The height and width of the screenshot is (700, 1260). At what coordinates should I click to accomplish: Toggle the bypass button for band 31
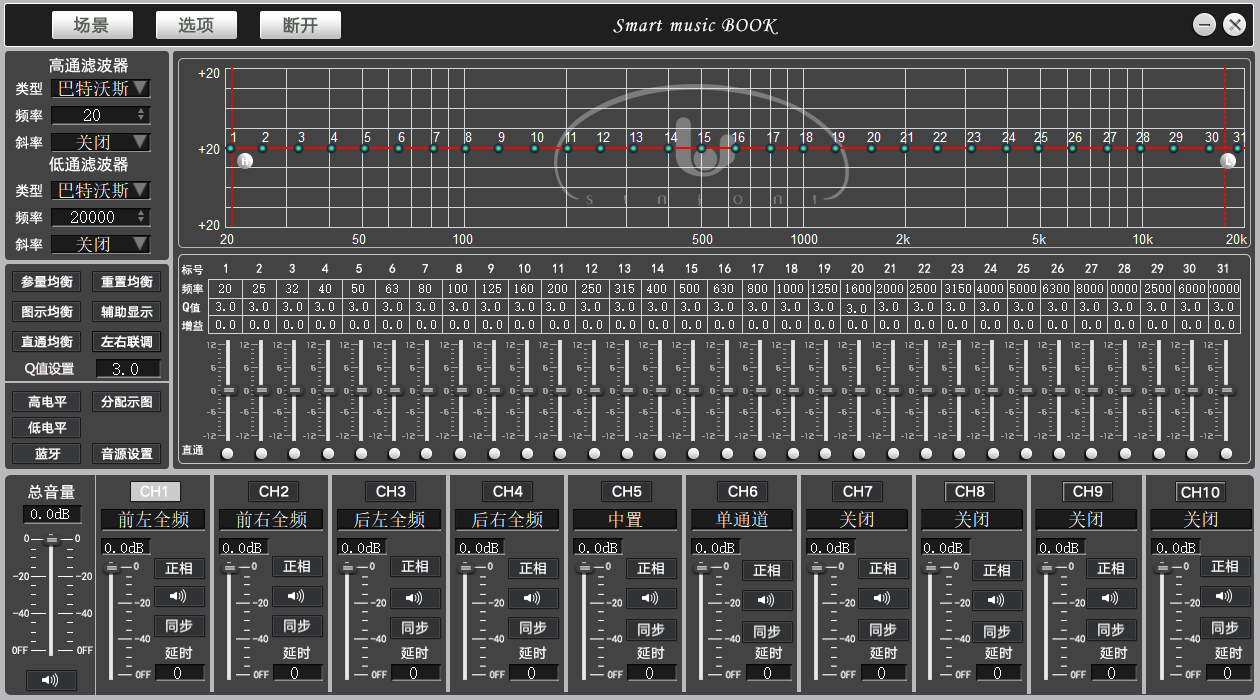click(x=1226, y=453)
